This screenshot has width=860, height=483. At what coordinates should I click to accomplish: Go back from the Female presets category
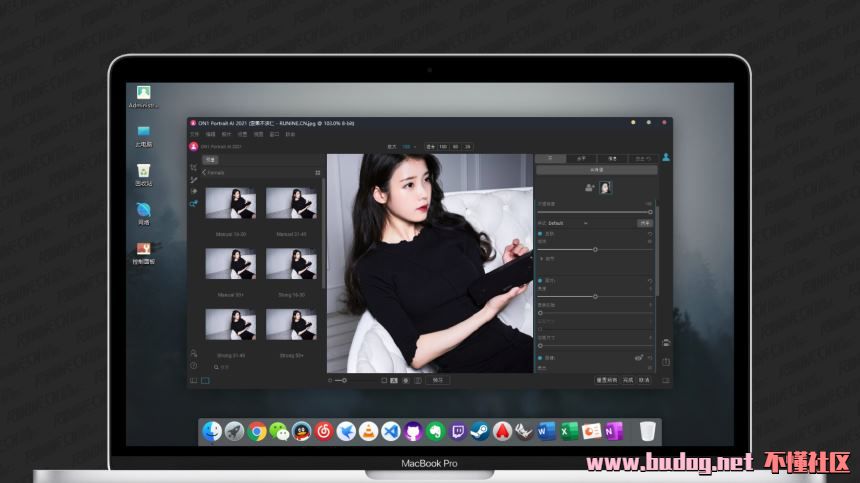(x=203, y=172)
